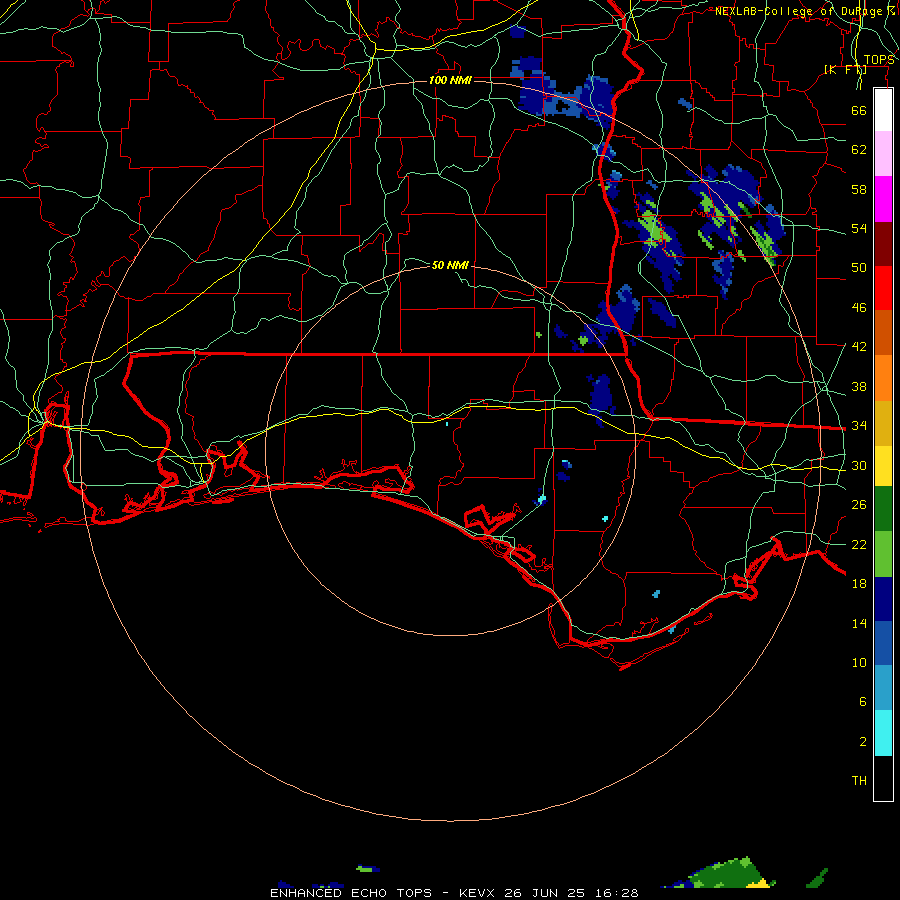Screen dimensions: 900x900
Task: Select the dark green legend swatch
Action: [883, 509]
